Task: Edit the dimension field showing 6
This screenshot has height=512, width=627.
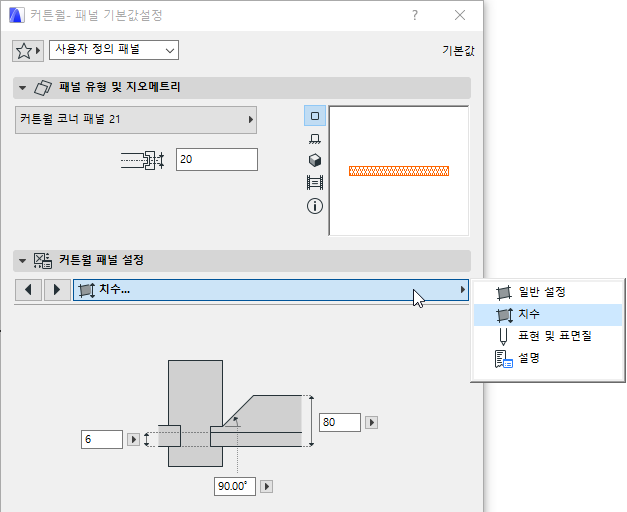Action: click(x=102, y=440)
